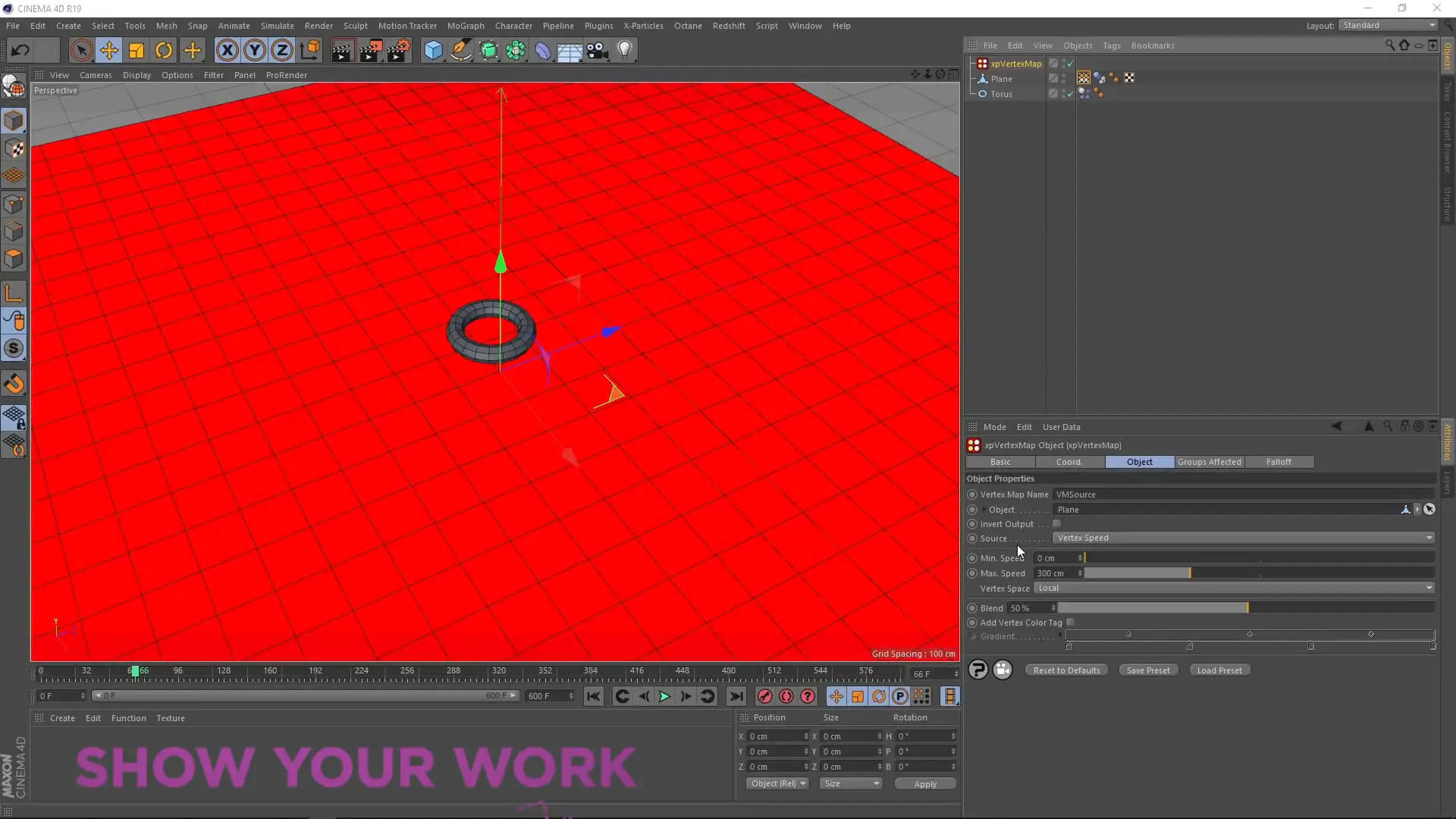
Task: Click the coordinate system icon
Action: click(x=309, y=51)
